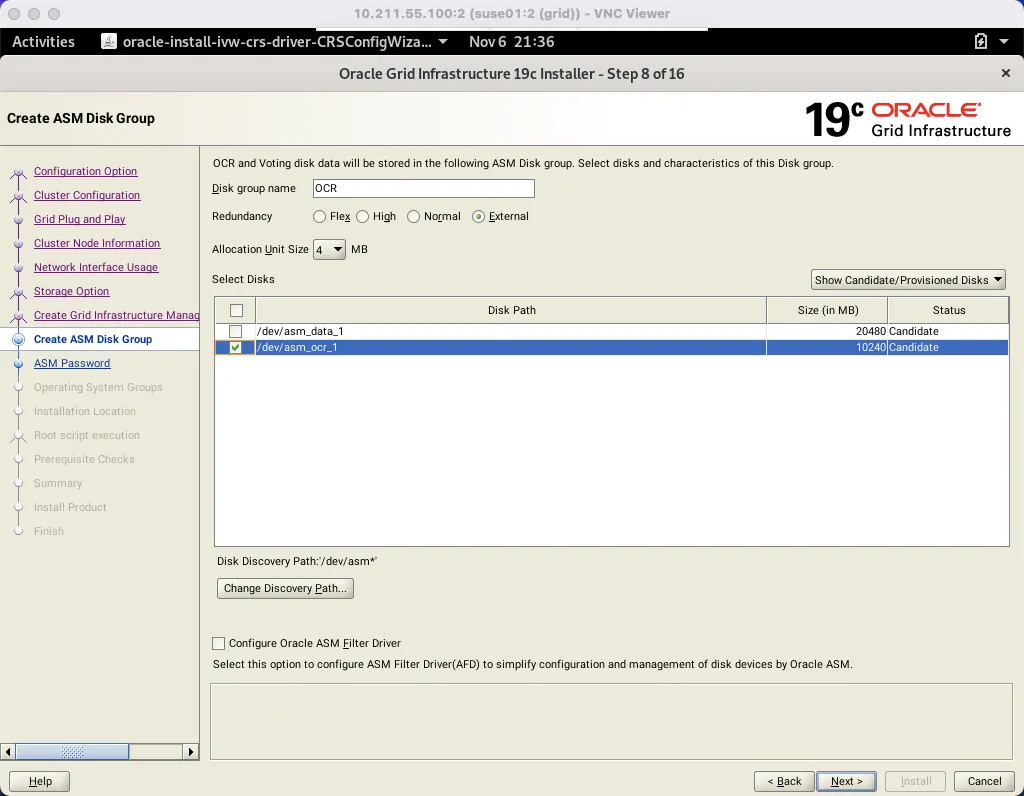The width and height of the screenshot is (1024, 796).
Task: Enable the Configure Oracle ASM Filter Driver checkbox
Action: click(x=216, y=643)
